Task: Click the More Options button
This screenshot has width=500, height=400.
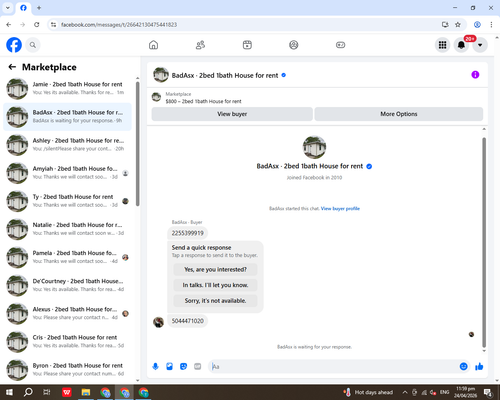Action: coord(399,114)
